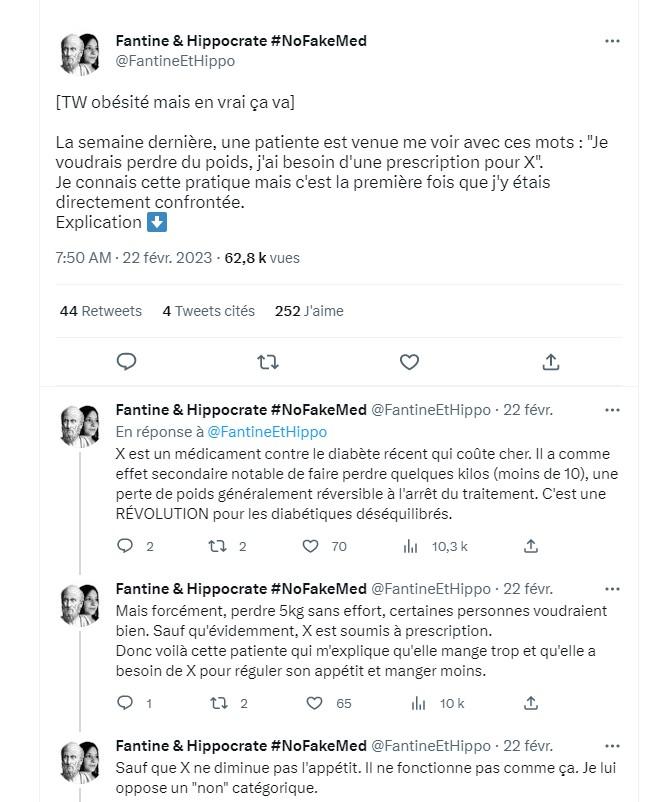
Task: Like the main tweet with heart icon
Action: coord(409,362)
